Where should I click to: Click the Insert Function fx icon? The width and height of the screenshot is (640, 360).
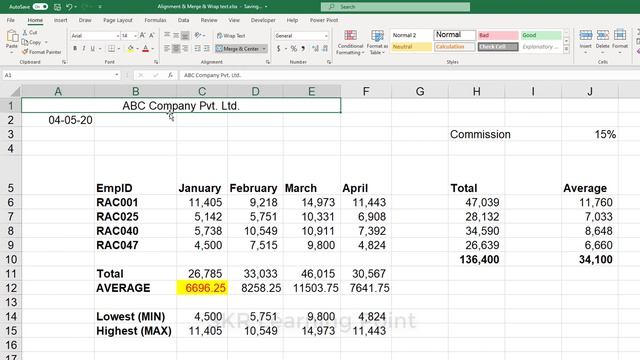[x=170, y=75]
